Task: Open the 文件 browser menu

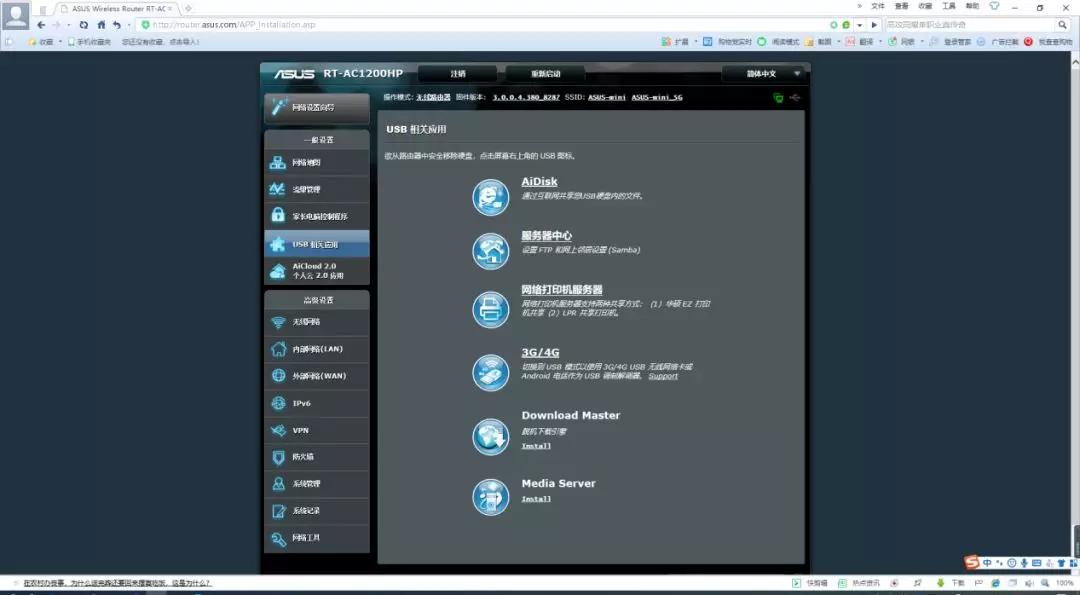Action: 878,6
